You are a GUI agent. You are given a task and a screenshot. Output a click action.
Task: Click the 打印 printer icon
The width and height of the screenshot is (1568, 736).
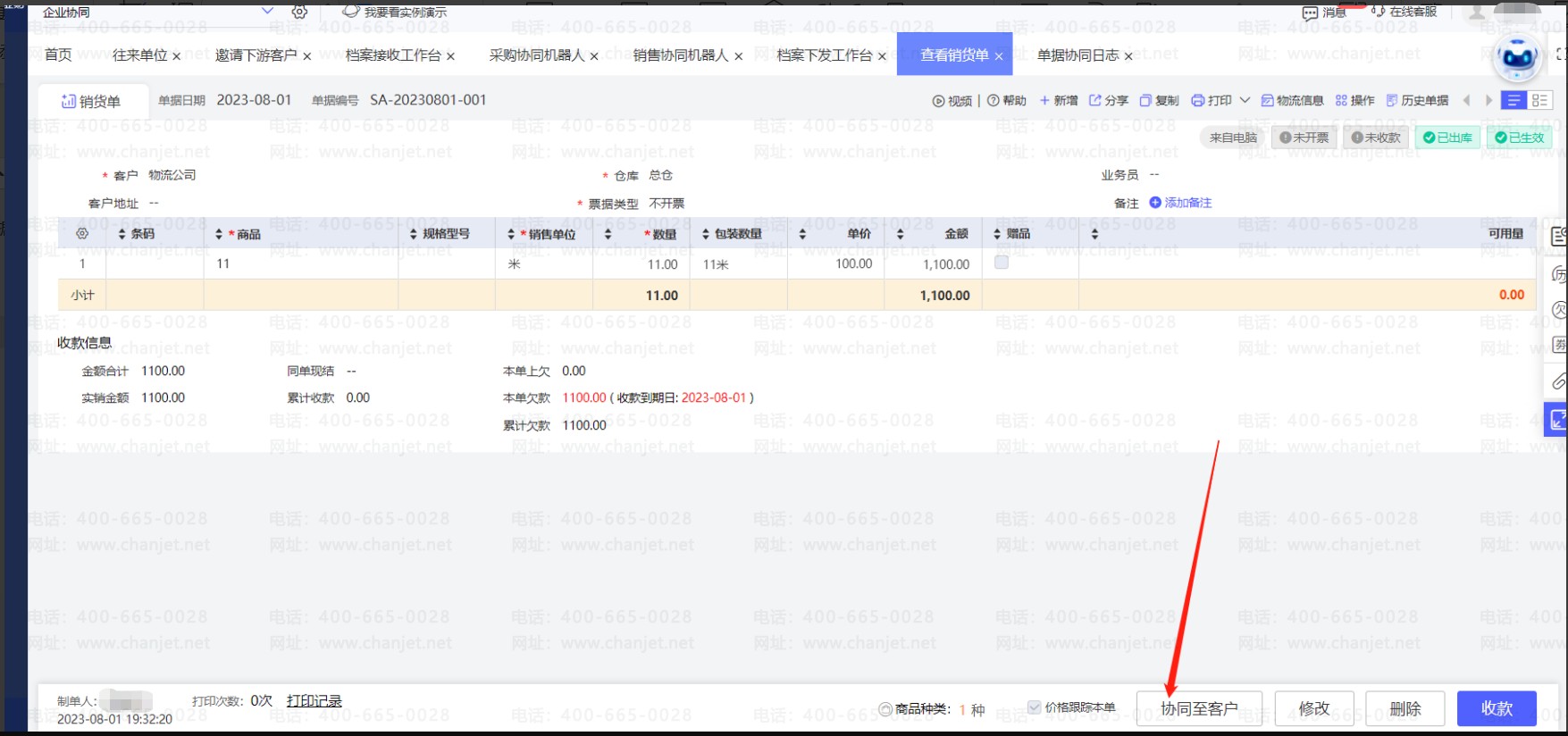(1198, 101)
